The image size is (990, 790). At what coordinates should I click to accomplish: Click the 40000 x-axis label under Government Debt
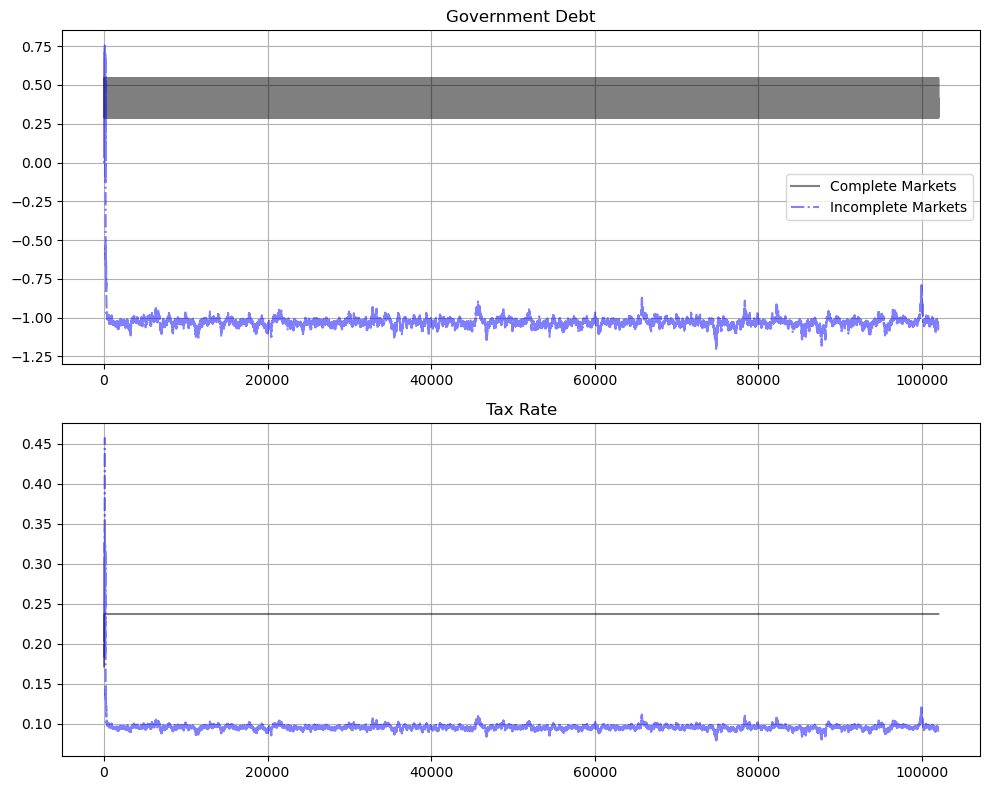pos(431,380)
